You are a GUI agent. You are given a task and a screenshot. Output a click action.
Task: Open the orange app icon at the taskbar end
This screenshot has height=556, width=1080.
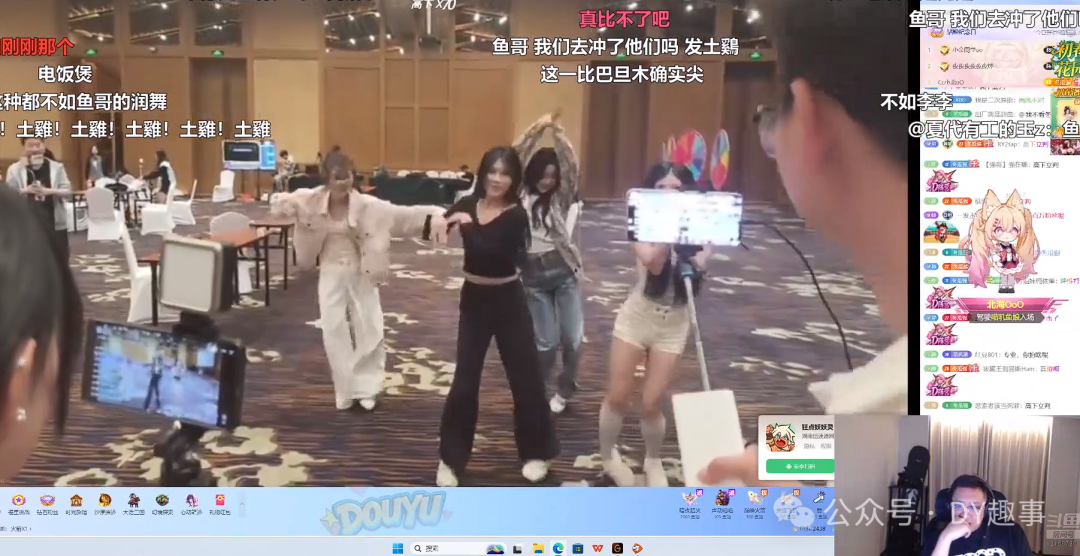point(637,548)
